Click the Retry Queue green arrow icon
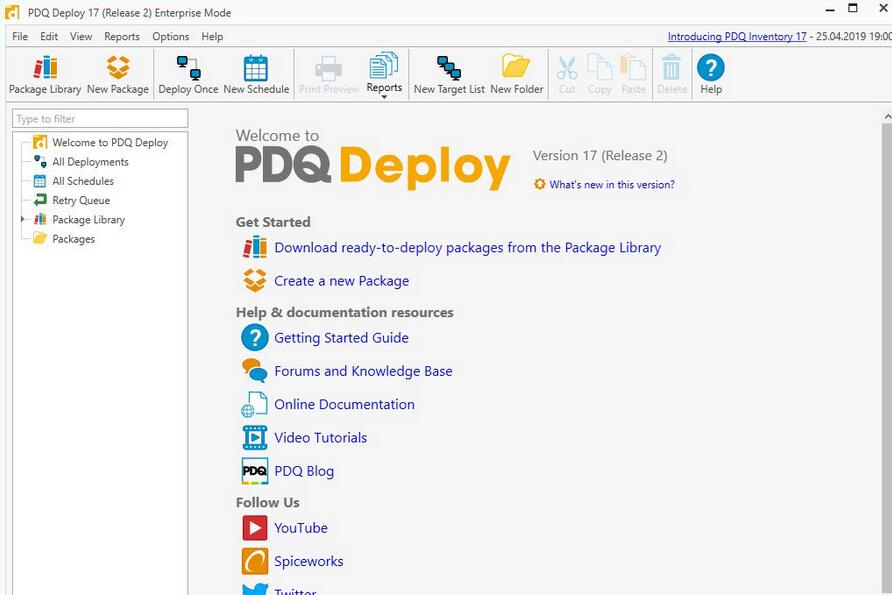Image resolution: width=892 pixels, height=595 pixels. [x=40, y=200]
